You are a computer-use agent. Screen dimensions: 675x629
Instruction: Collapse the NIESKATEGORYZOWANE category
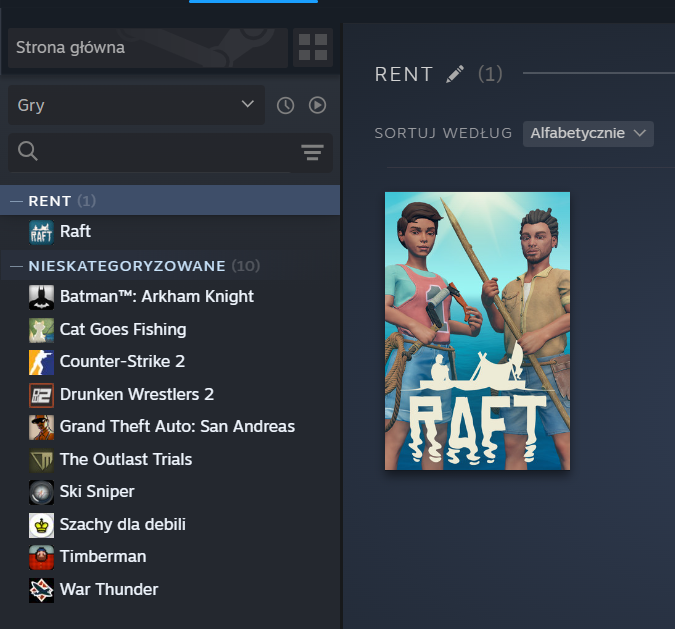(16, 266)
